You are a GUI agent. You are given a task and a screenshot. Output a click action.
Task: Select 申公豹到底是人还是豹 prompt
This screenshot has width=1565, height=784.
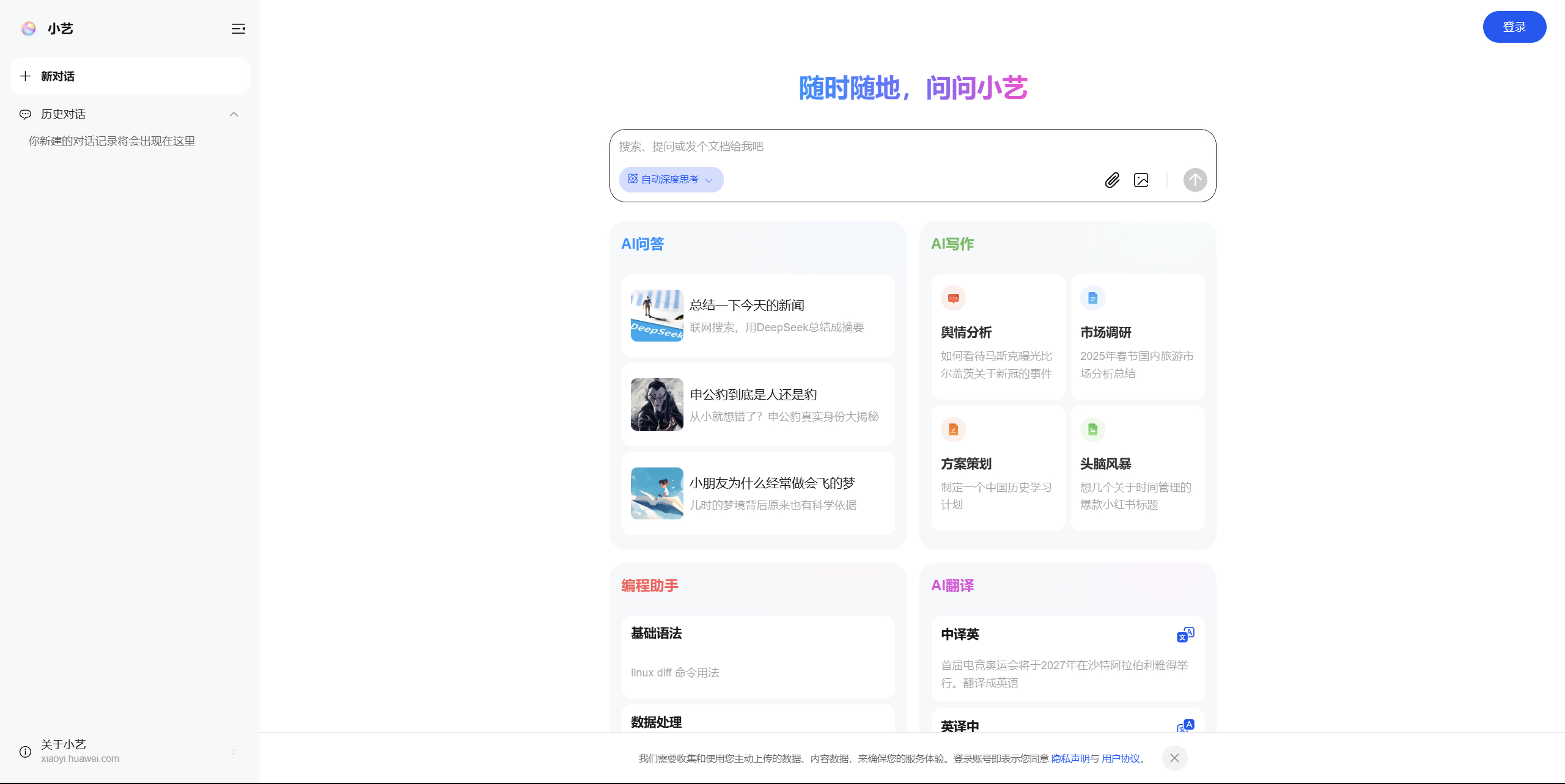[x=753, y=394]
